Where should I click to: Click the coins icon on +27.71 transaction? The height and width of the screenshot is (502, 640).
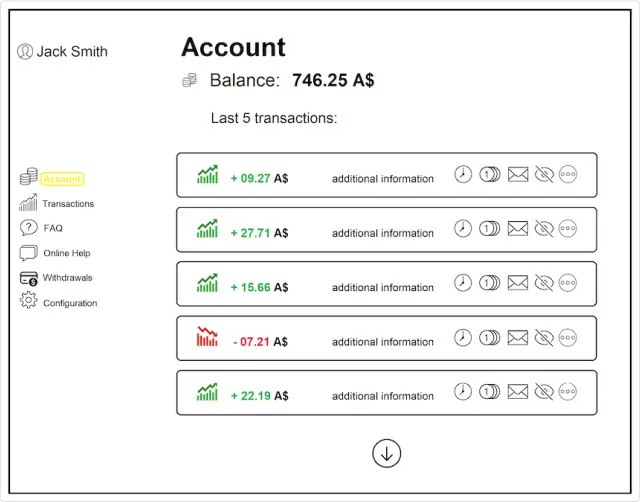[489, 229]
